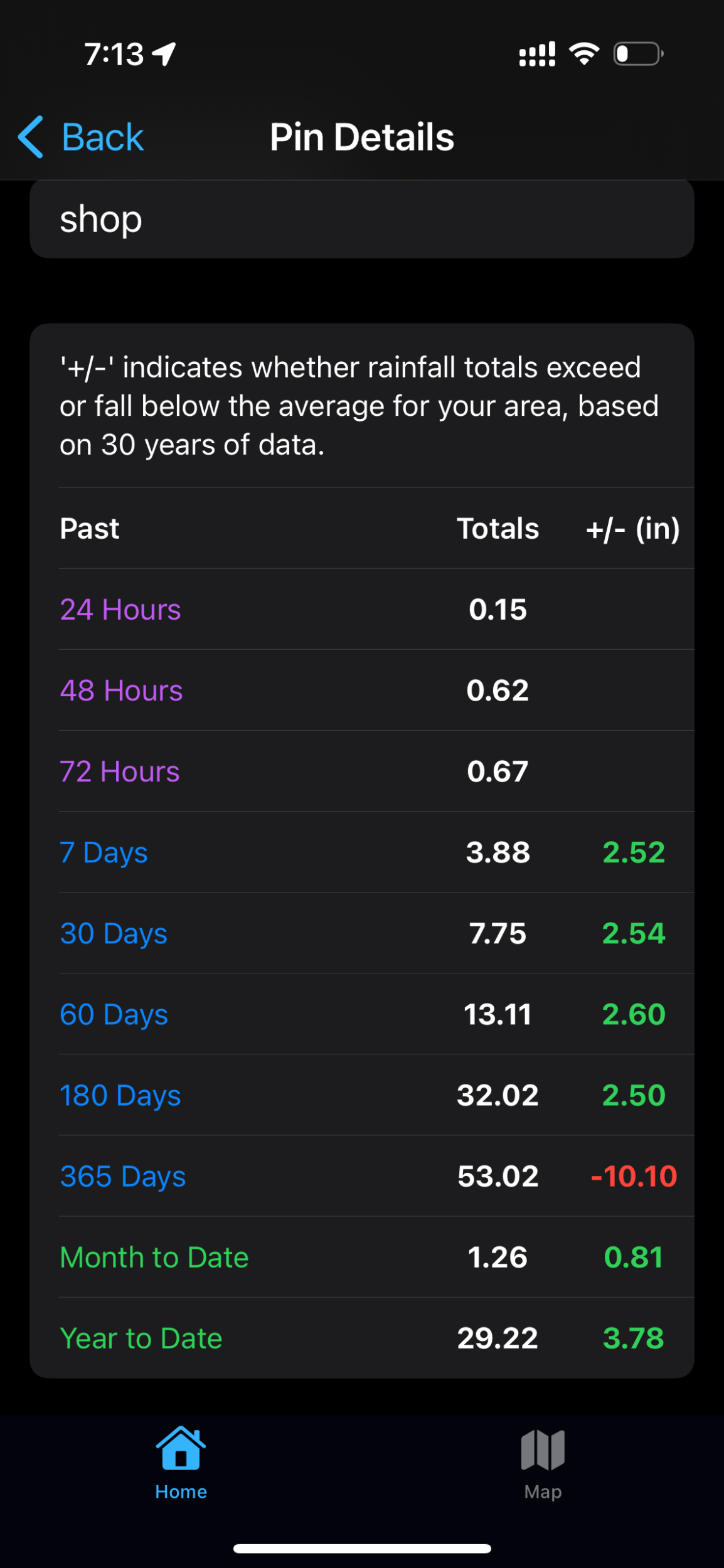Open the 30 Days rainfall row
Viewport: 724px width, 1568px height.
tap(376, 933)
